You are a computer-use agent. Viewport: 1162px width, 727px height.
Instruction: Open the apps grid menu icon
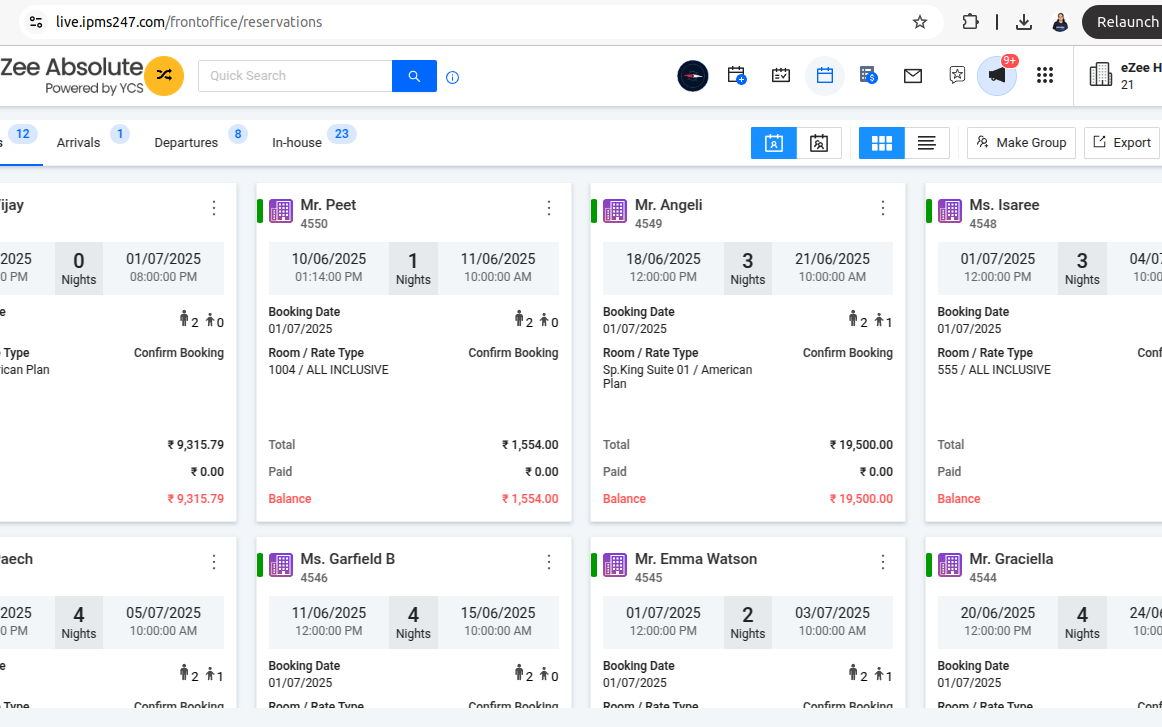click(1045, 75)
